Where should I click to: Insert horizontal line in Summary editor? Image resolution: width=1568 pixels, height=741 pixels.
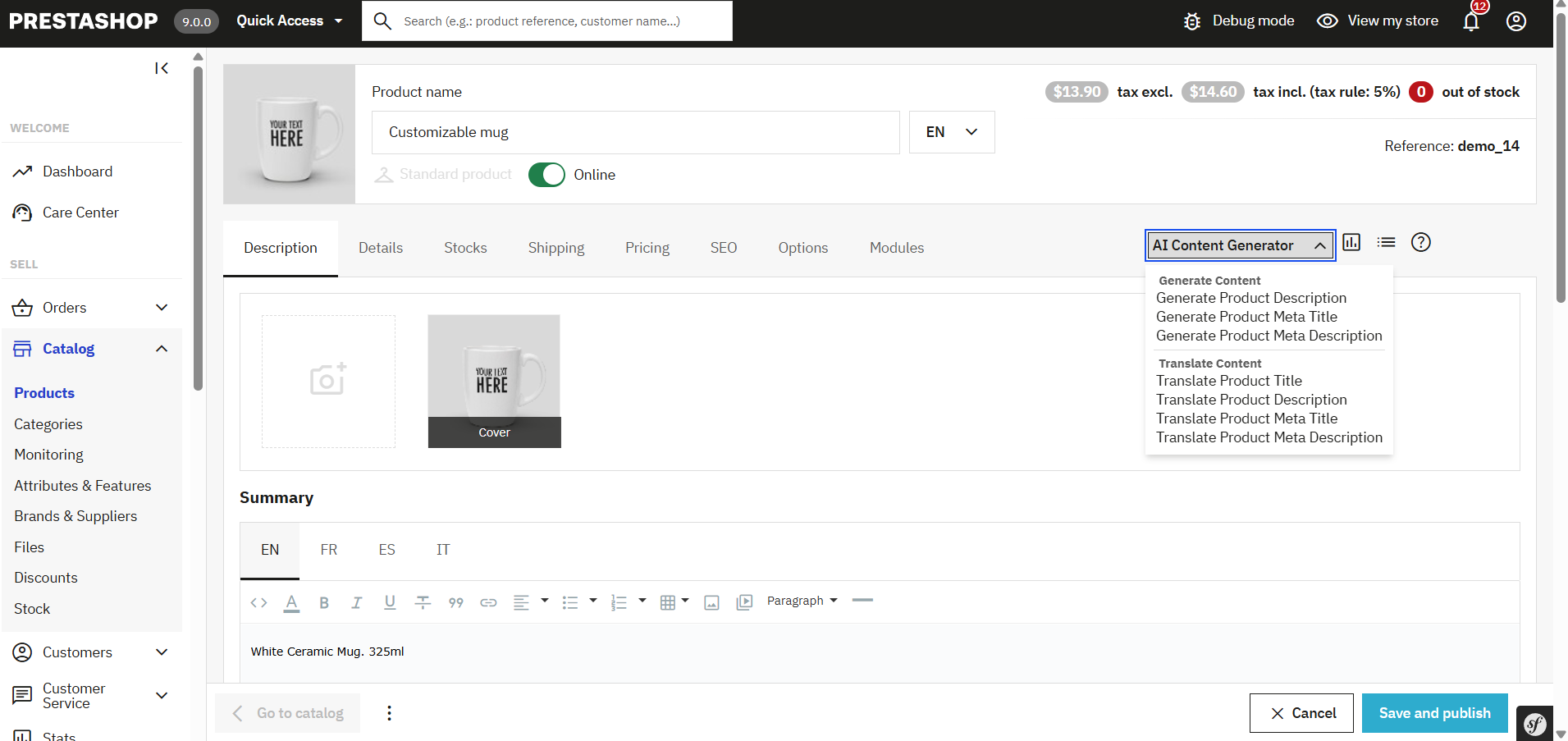tap(862, 601)
